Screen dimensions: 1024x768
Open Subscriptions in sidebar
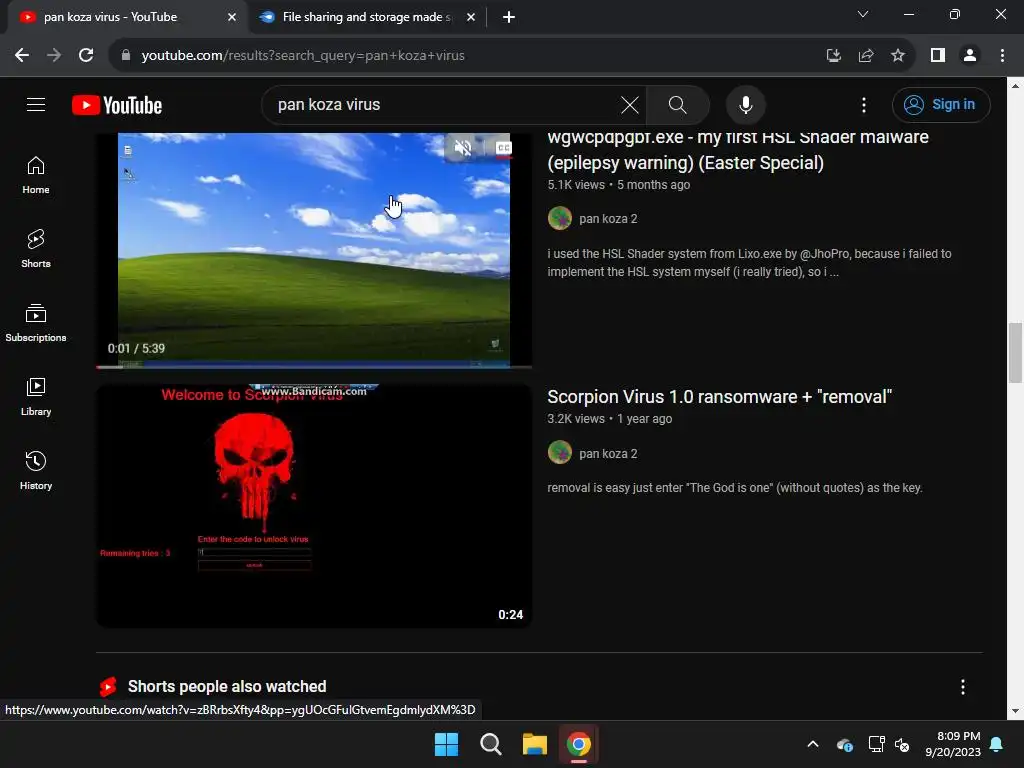coord(36,323)
